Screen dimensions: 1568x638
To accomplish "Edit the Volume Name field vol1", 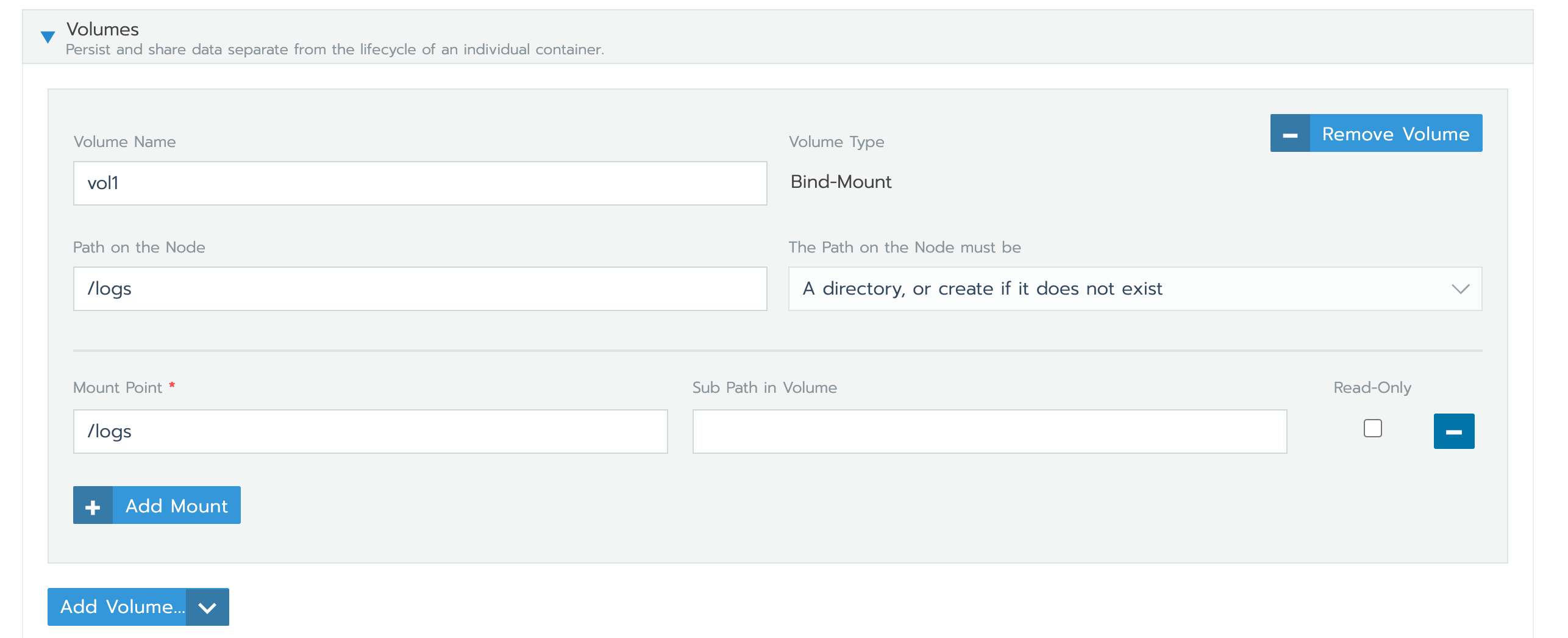I will (x=420, y=184).
